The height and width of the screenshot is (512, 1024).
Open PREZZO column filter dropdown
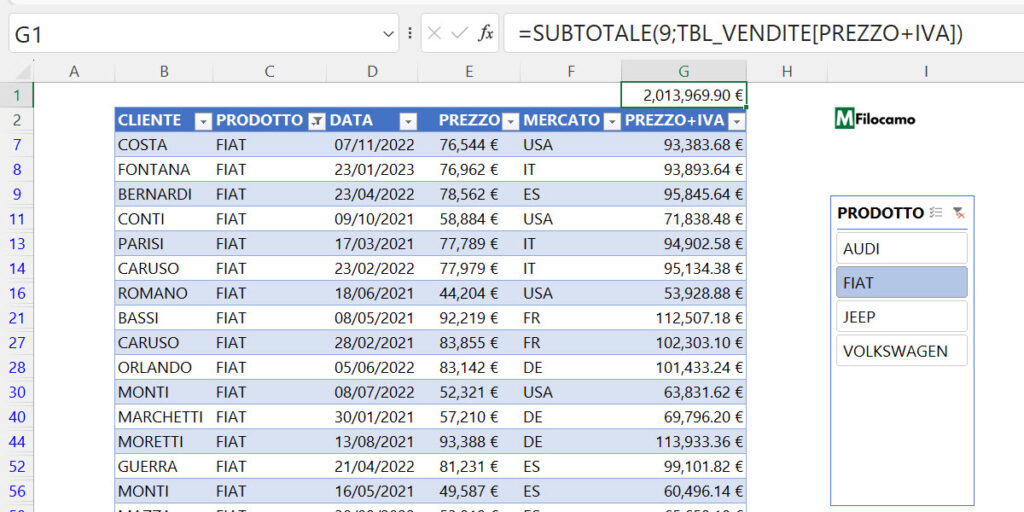pyautogui.click(x=511, y=121)
